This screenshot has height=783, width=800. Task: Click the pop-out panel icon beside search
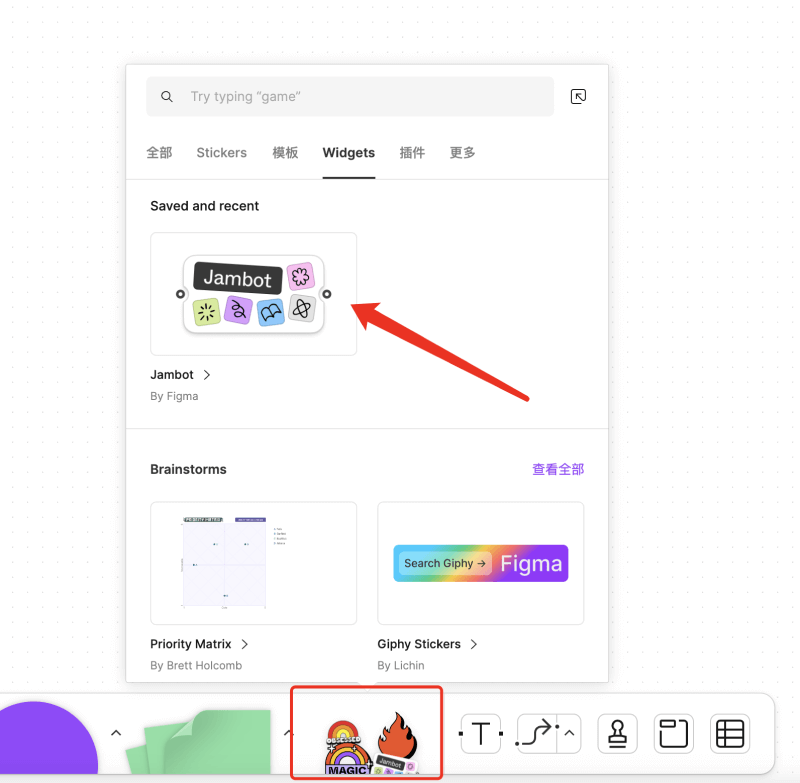click(x=578, y=97)
